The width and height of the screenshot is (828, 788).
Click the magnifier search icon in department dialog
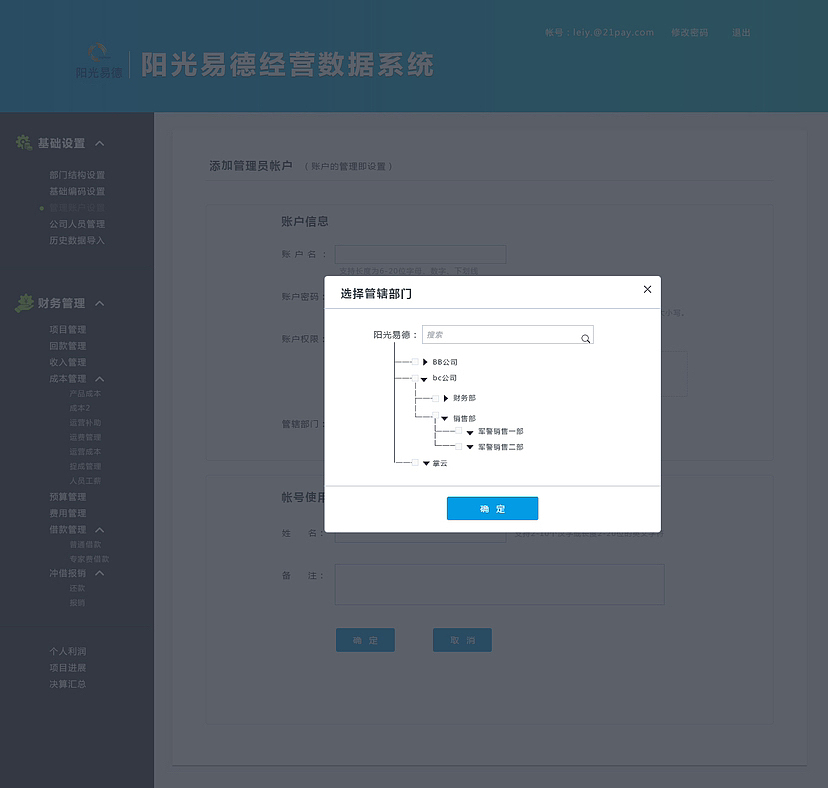coord(586,338)
